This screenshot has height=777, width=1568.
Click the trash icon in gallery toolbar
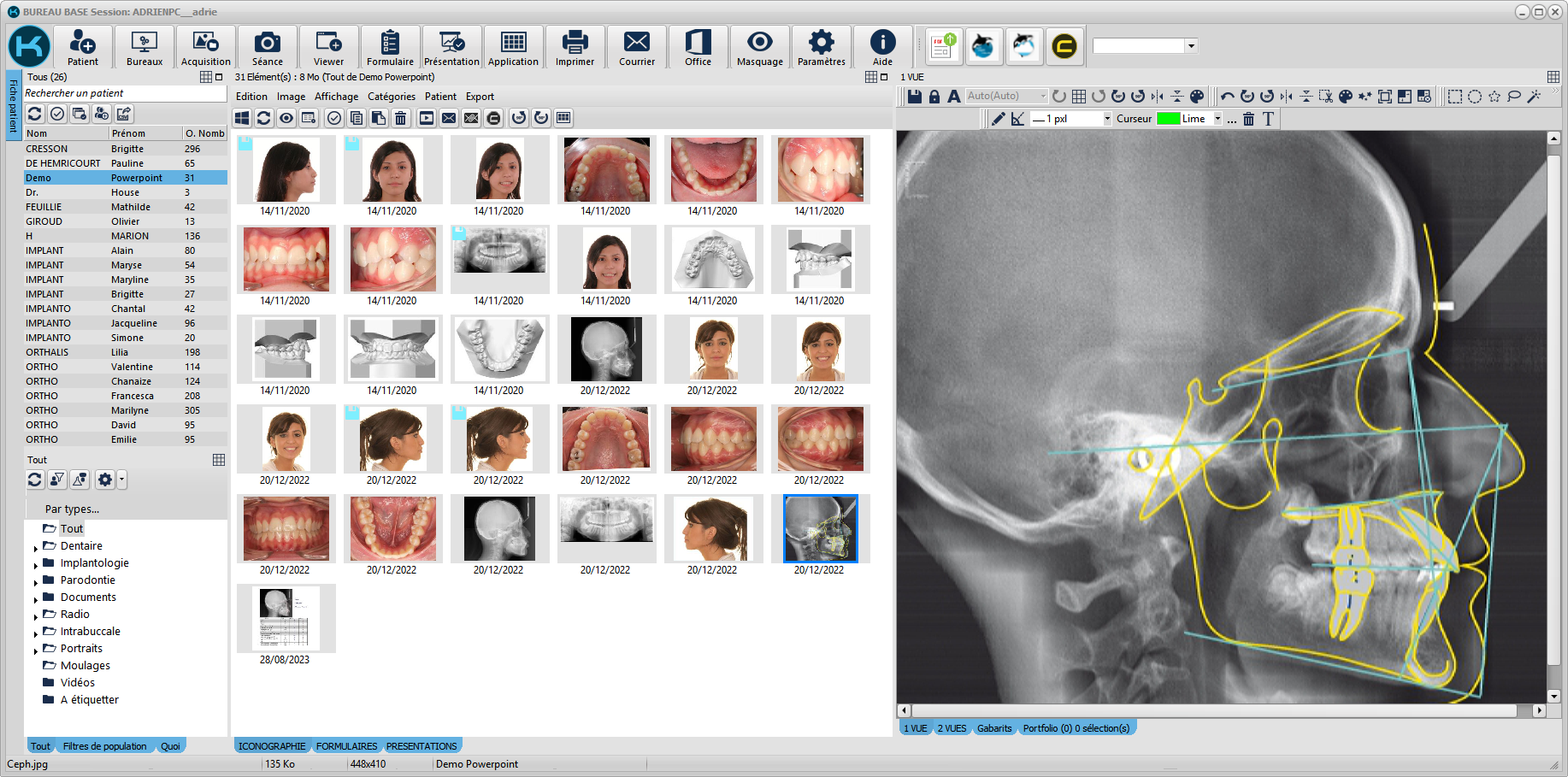pos(400,118)
